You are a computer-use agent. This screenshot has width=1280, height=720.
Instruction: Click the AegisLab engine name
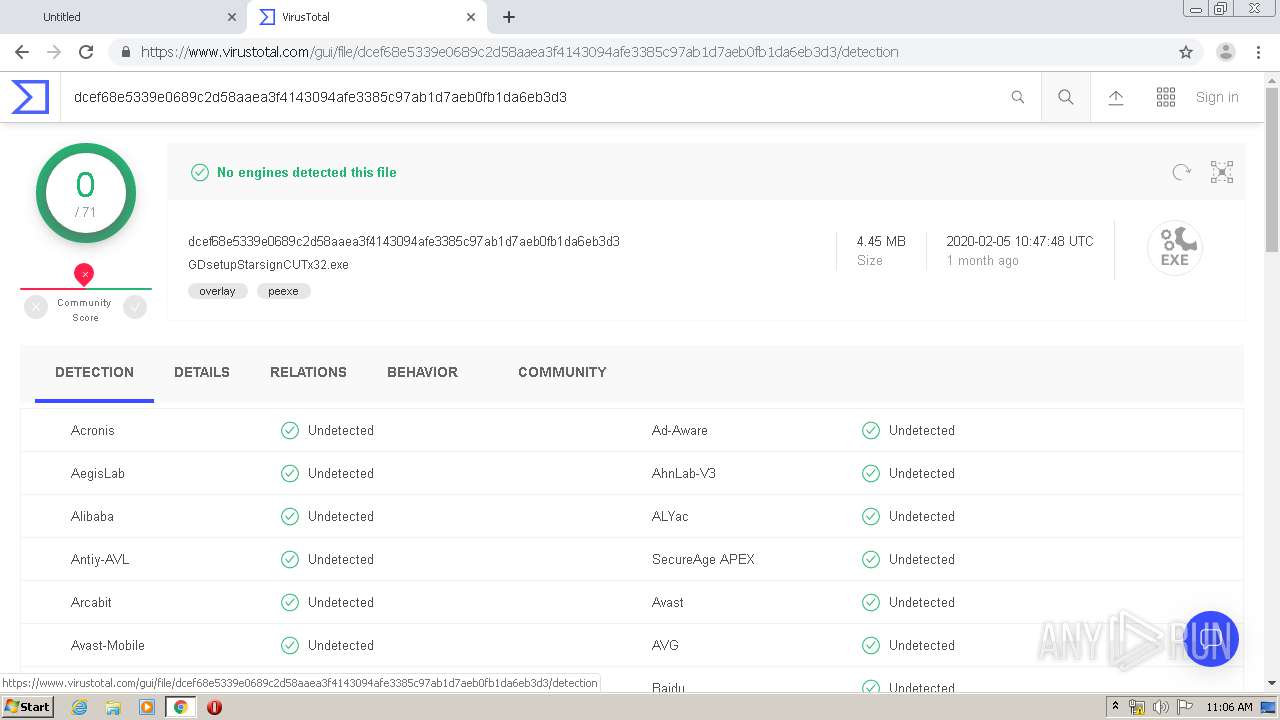click(x=98, y=473)
